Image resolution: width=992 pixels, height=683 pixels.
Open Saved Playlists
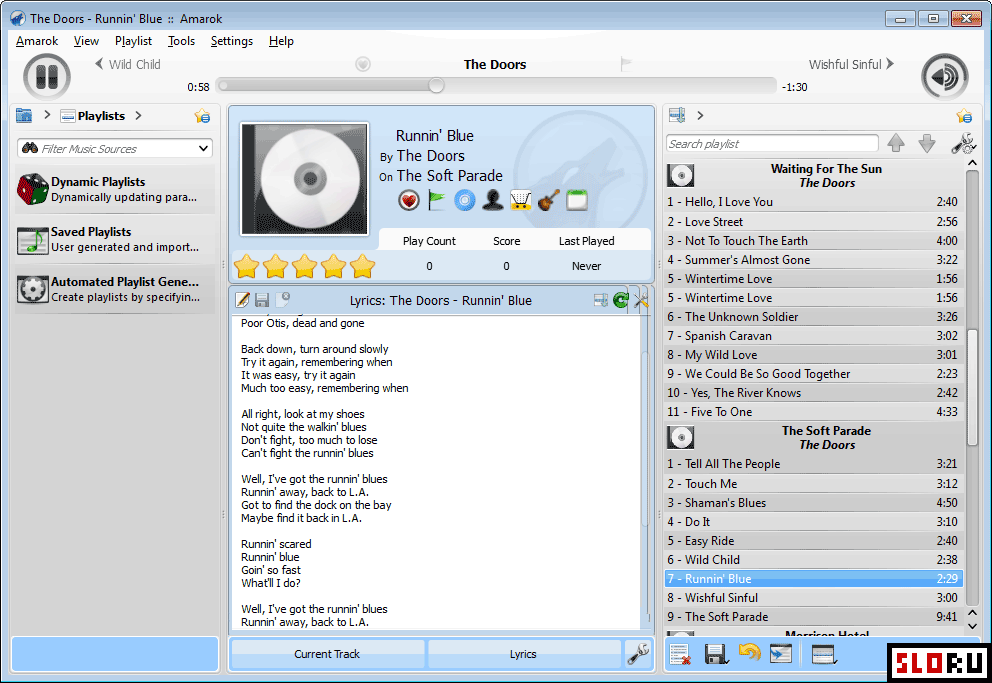[x=115, y=239]
